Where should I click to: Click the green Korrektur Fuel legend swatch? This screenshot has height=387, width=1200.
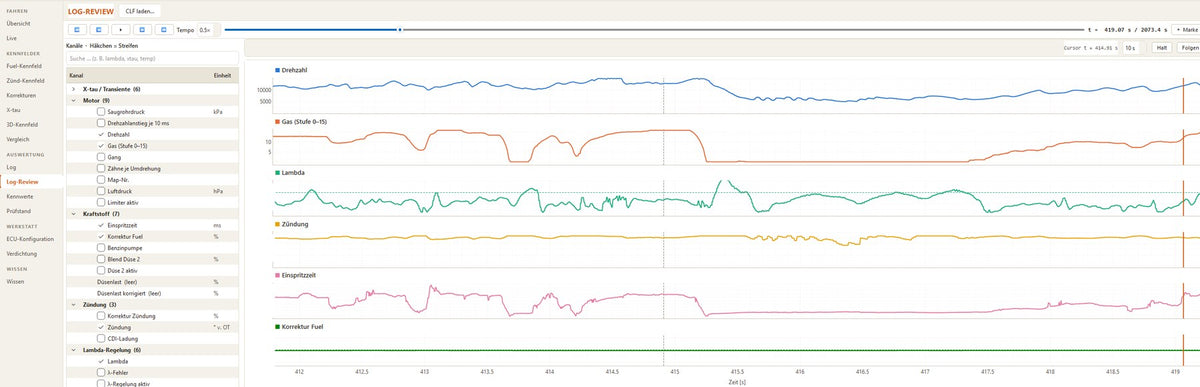click(277, 327)
